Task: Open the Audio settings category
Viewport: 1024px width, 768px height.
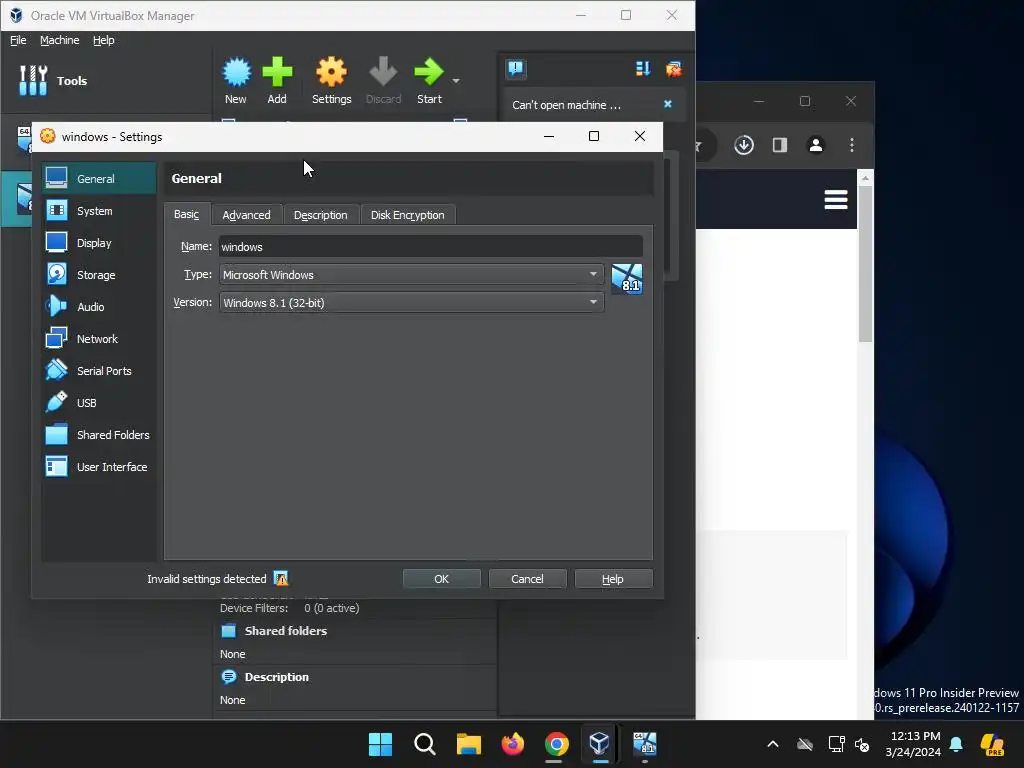Action: pos(99,306)
